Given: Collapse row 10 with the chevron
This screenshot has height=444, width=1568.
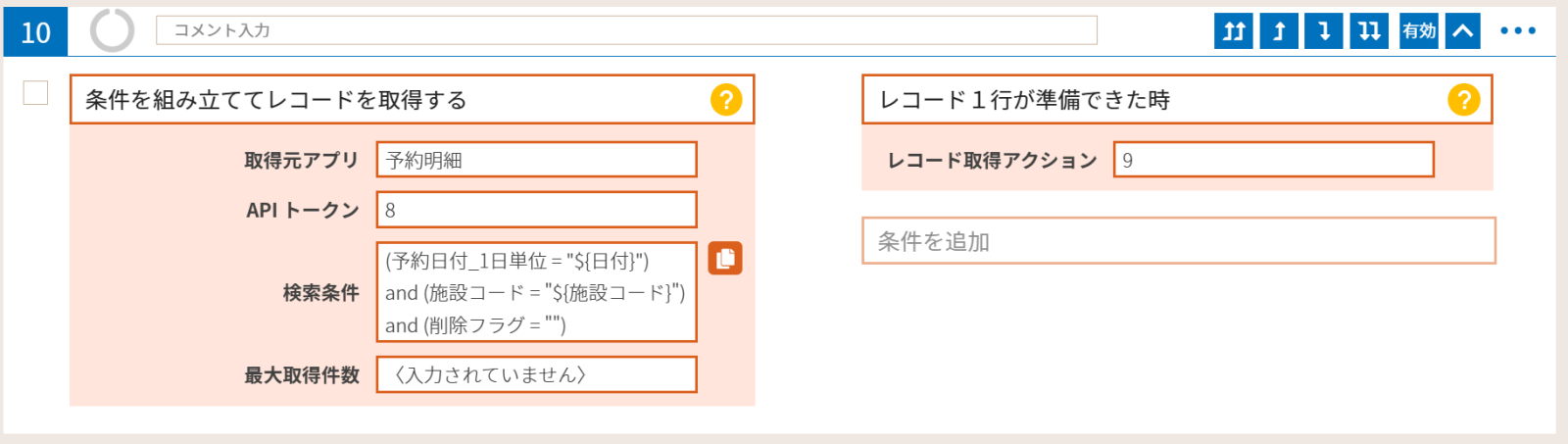Looking at the screenshot, I should pyautogui.click(x=1462, y=31).
